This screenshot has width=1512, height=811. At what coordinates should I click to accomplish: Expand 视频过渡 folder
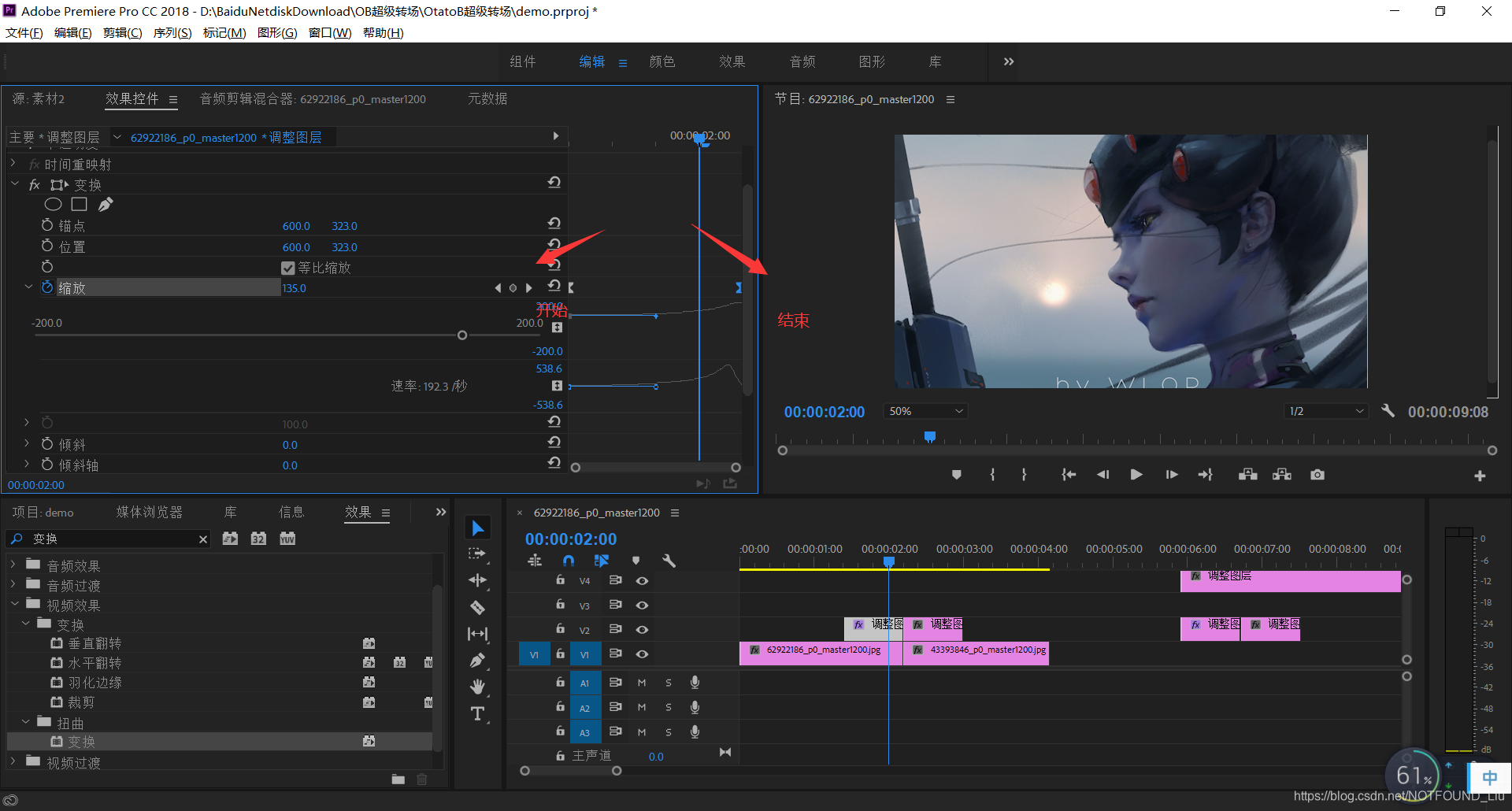pos(13,761)
